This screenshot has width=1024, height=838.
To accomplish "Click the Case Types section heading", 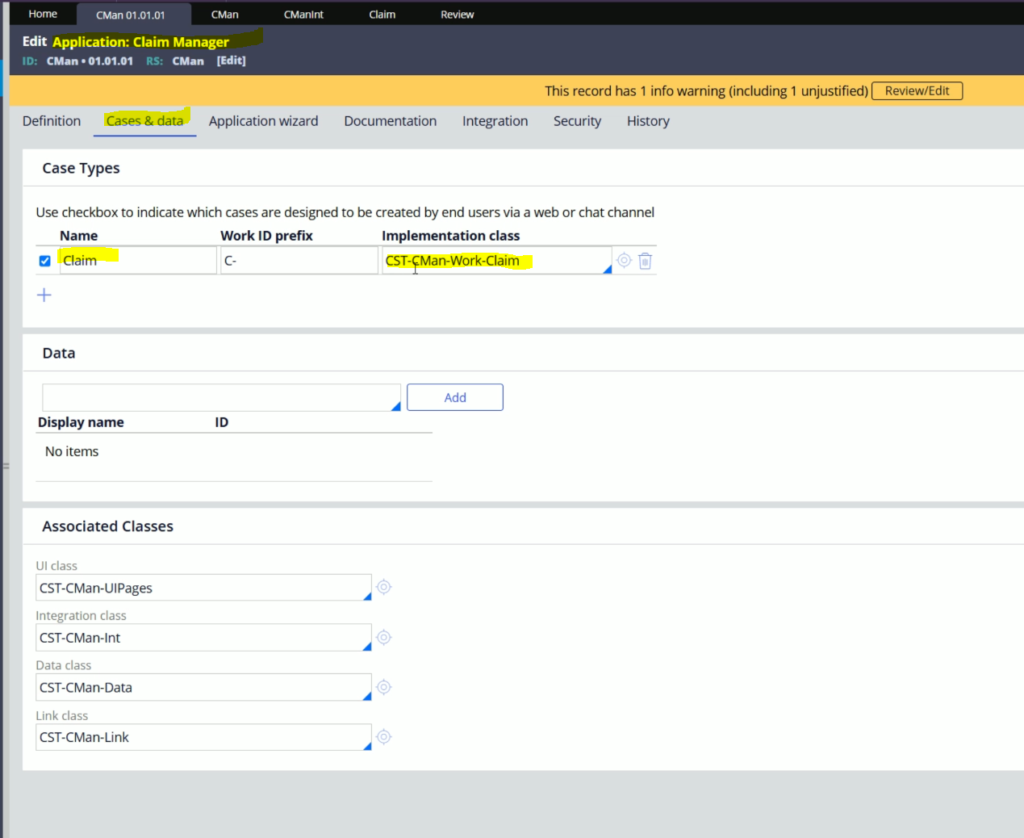I will point(81,168).
